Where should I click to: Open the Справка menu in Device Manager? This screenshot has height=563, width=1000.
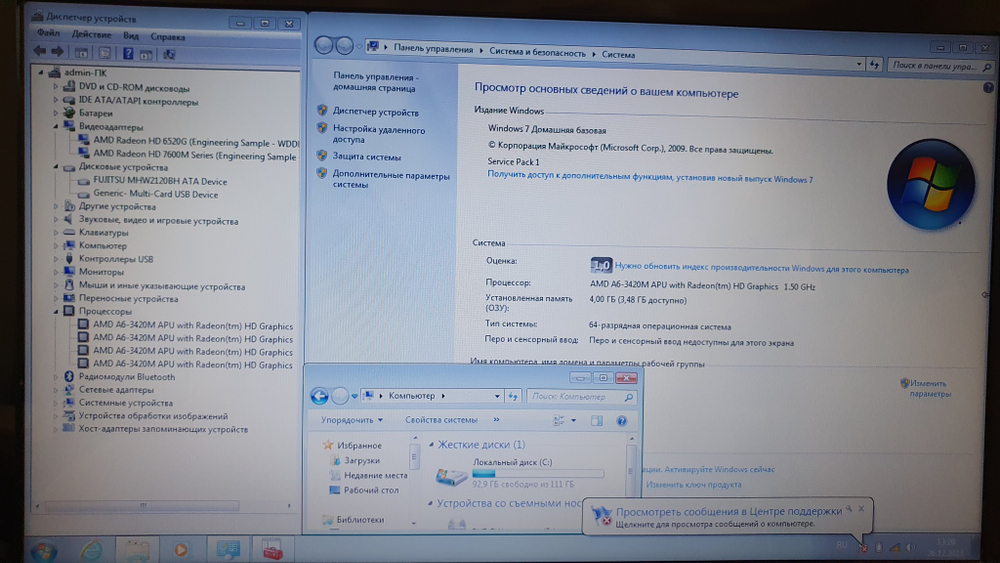tap(168, 37)
